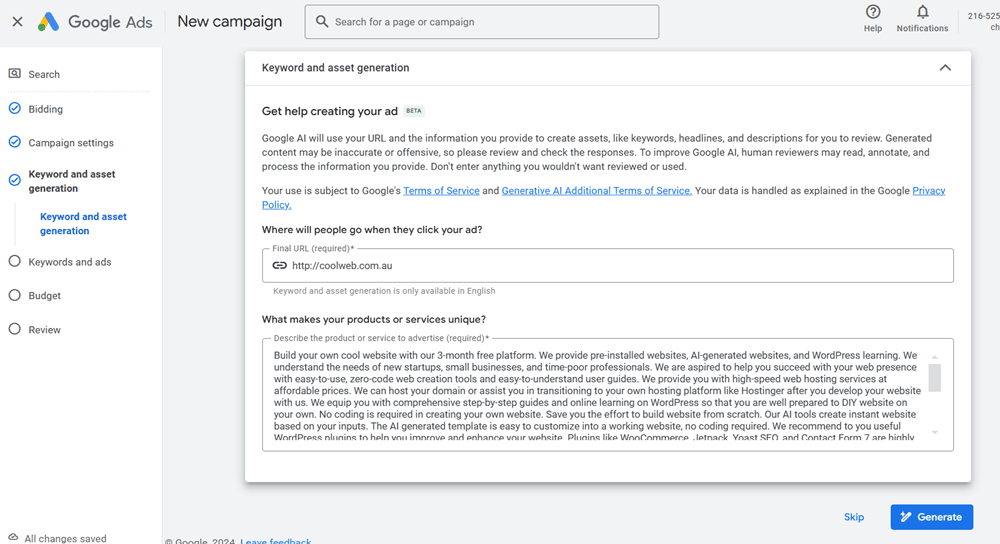Open the Help icon

[873, 12]
